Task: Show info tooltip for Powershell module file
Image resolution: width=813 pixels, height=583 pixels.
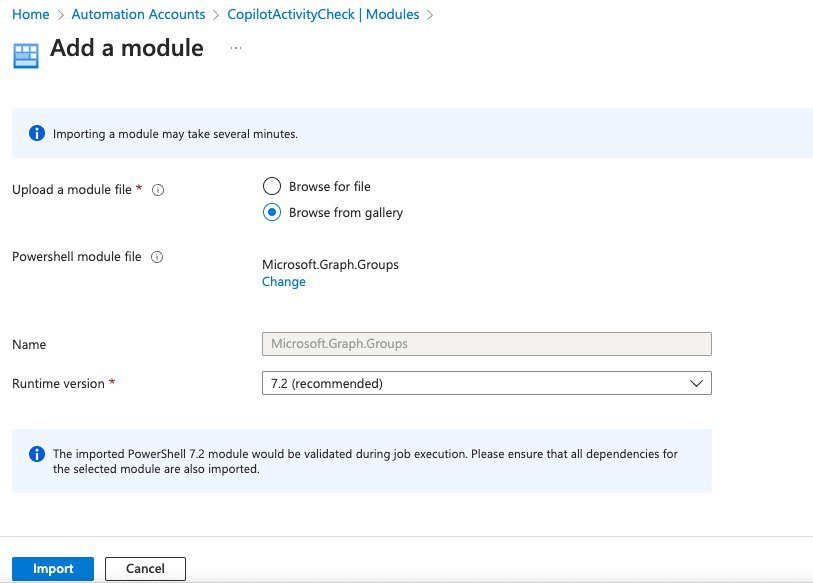Action: click(x=157, y=257)
